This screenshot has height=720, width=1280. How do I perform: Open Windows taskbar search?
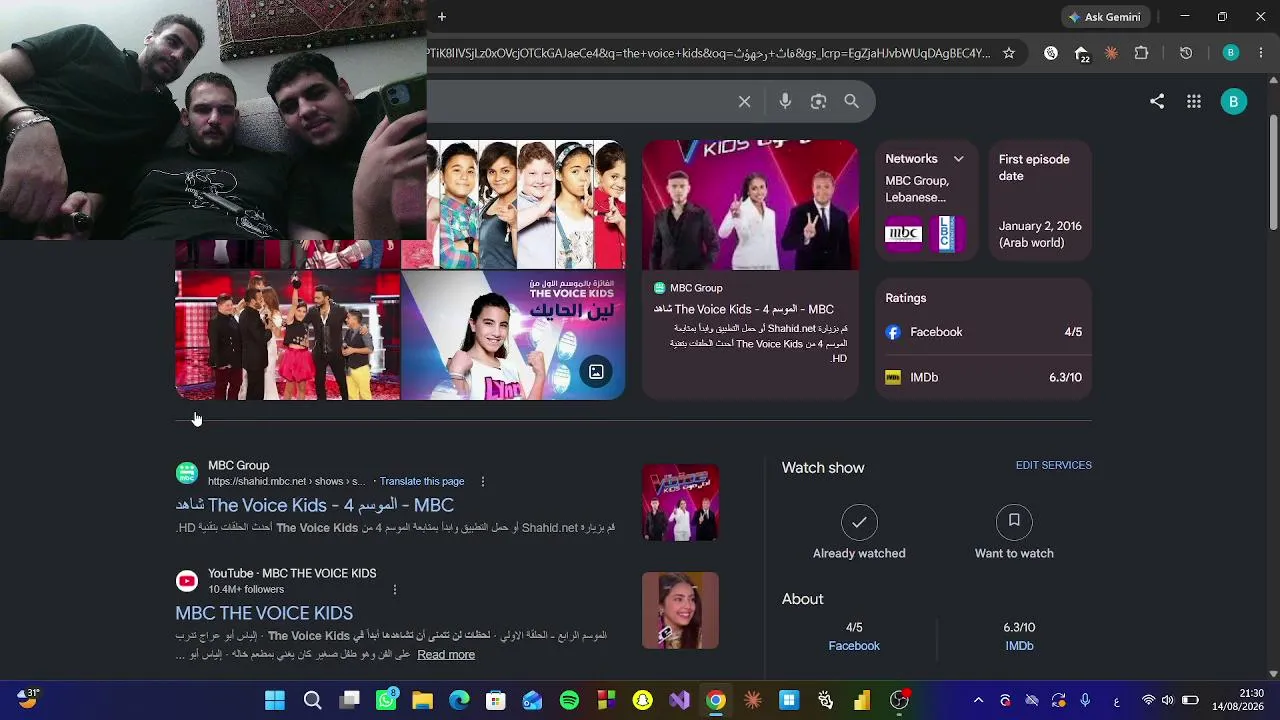[x=312, y=700]
